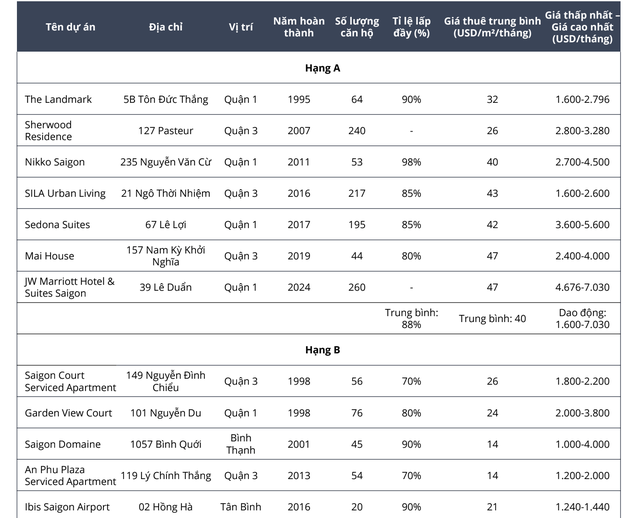Screen dimensions: 640x518
Task: Select address '101 Nguyễn Du'
Action: (x=166, y=413)
